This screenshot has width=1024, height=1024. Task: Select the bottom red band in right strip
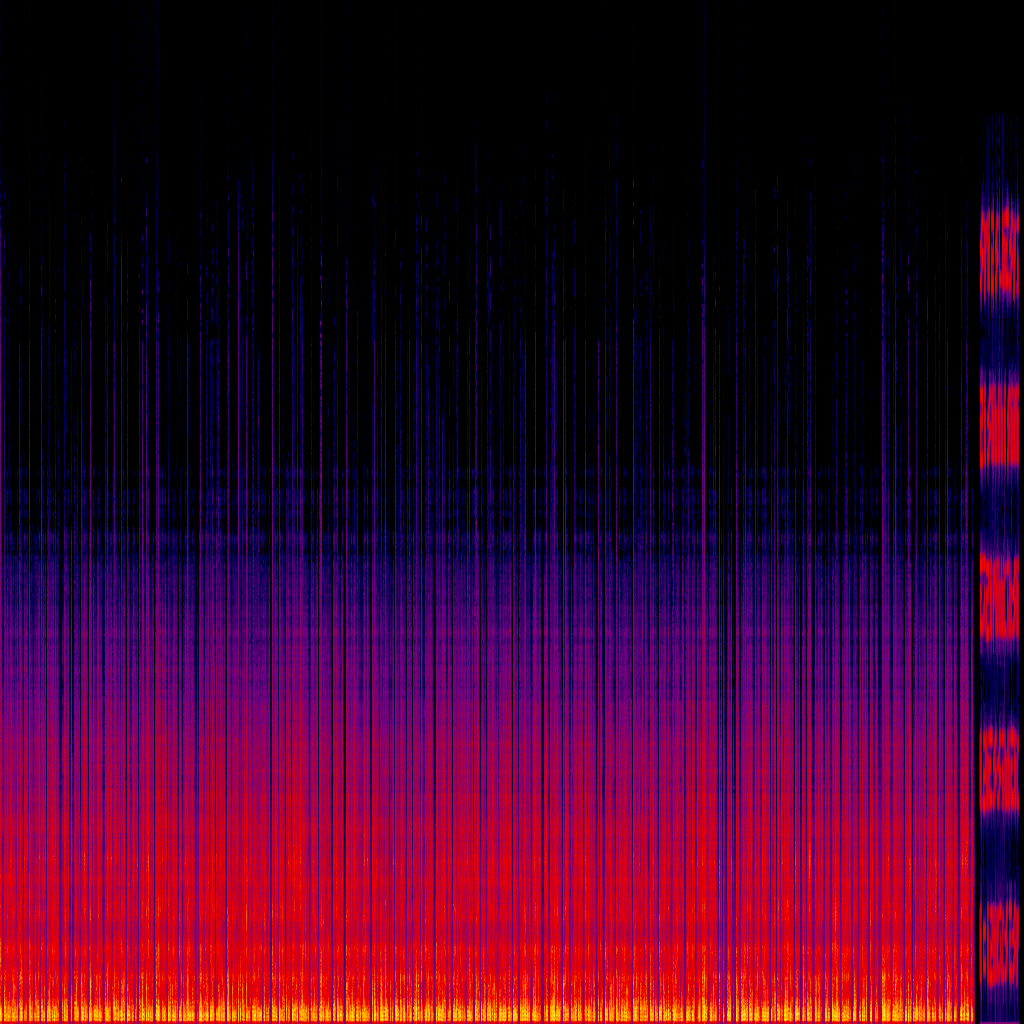click(x=999, y=940)
